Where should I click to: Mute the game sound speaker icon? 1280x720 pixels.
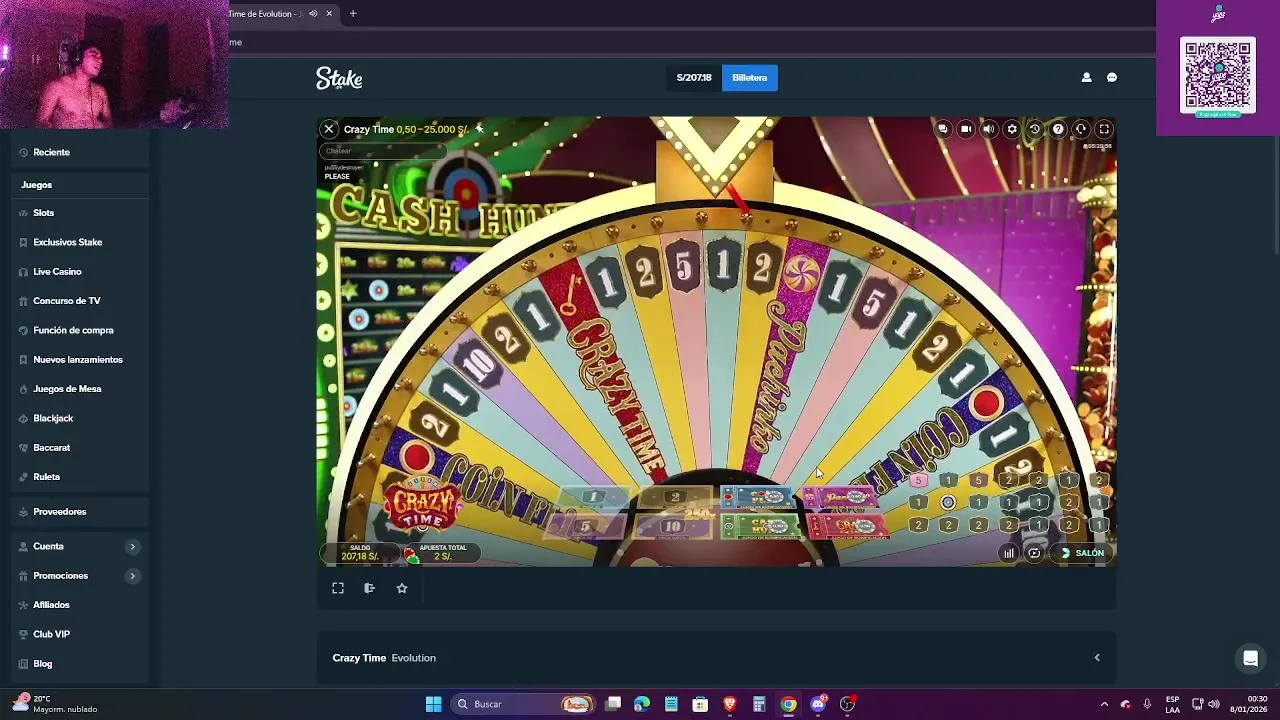988,129
